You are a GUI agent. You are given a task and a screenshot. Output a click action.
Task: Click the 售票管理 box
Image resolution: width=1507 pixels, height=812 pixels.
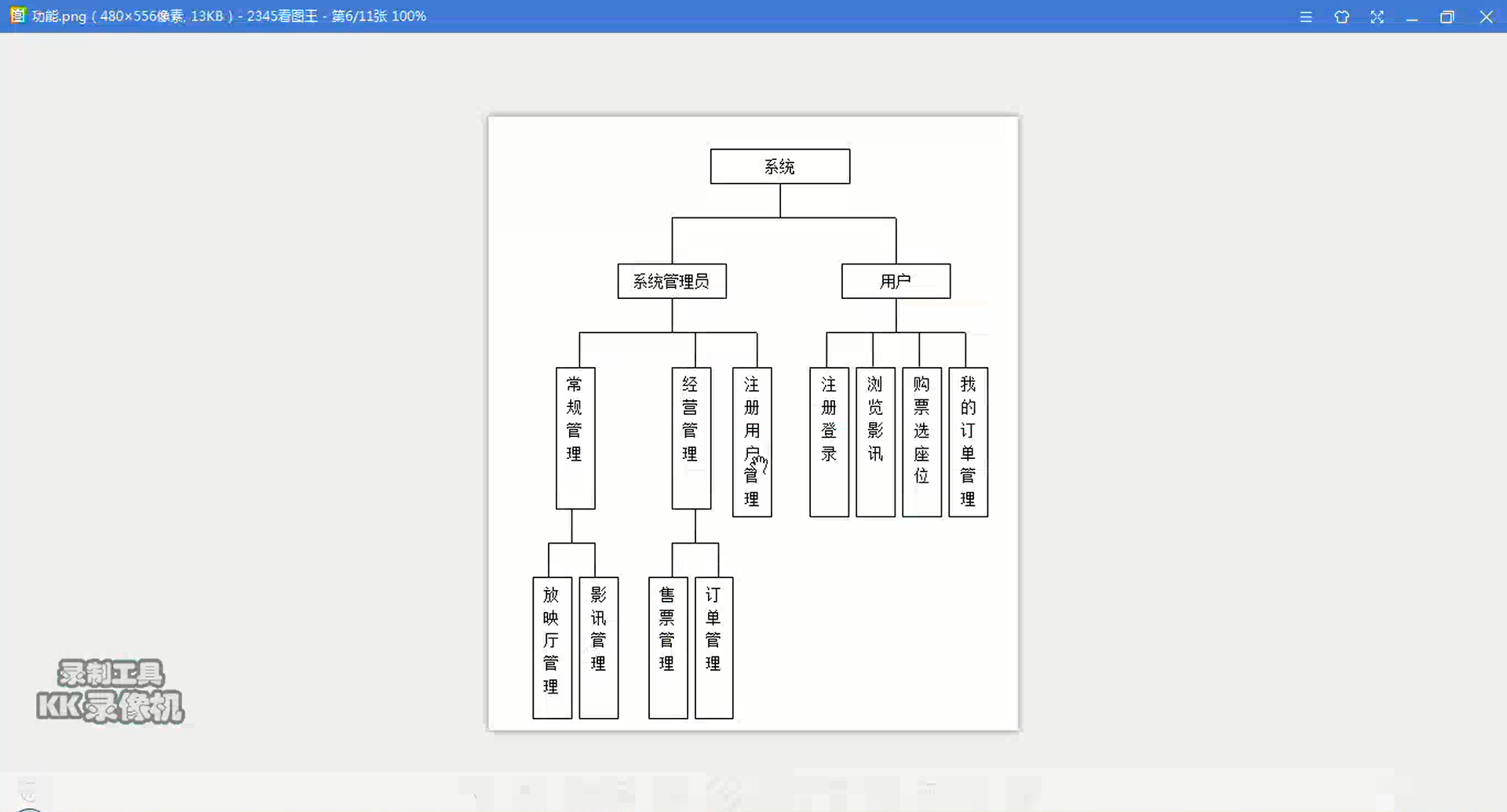pos(668,648)
